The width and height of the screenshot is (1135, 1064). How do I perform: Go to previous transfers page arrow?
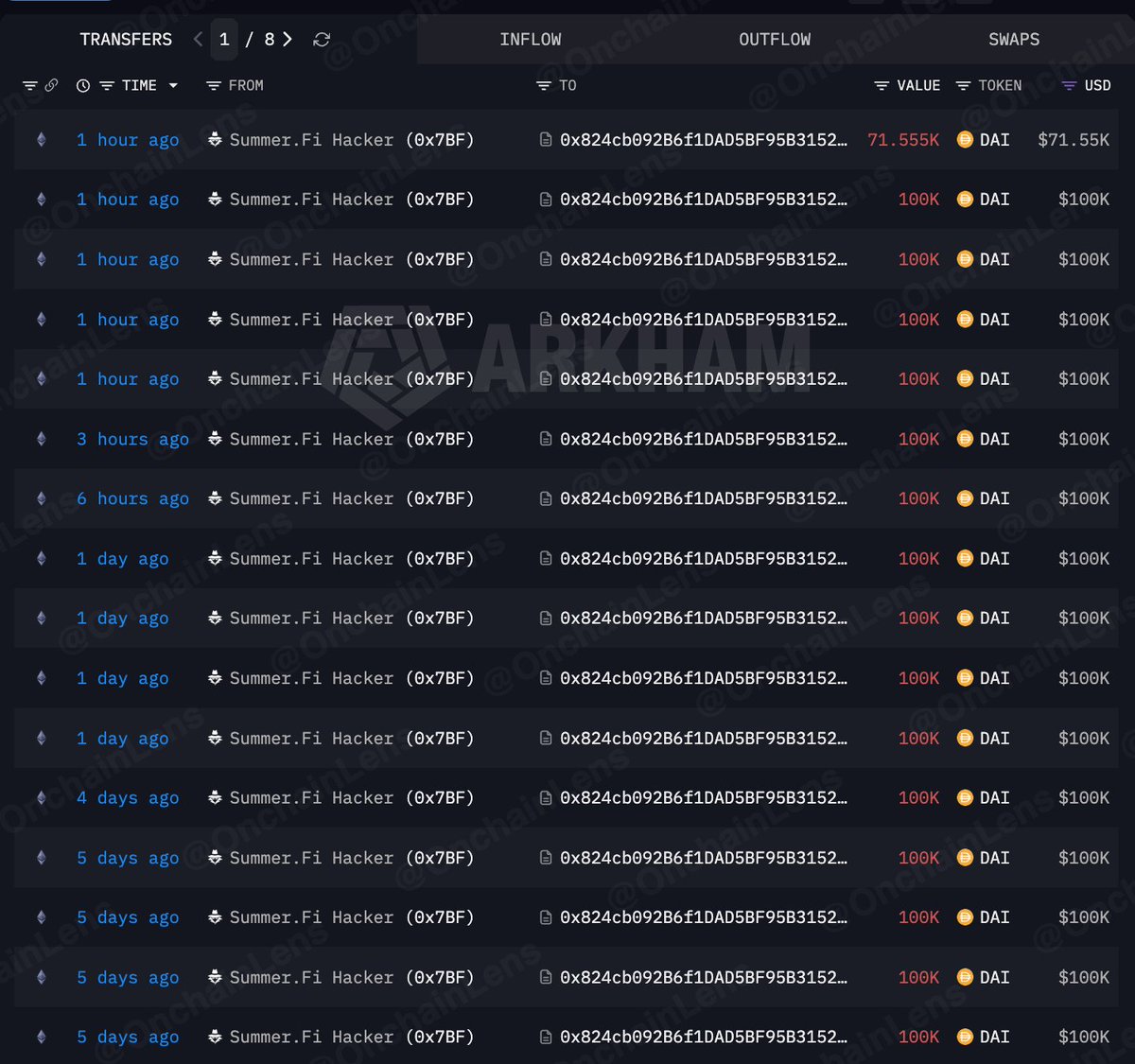coord(198,39)
